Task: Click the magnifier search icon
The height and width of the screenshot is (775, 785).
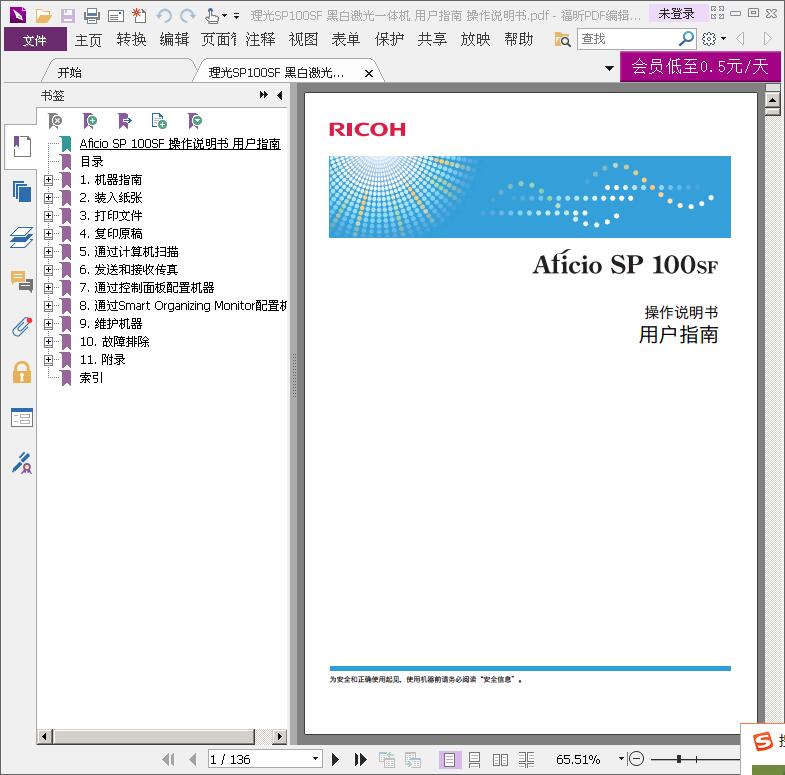Action: coord(686,39)
